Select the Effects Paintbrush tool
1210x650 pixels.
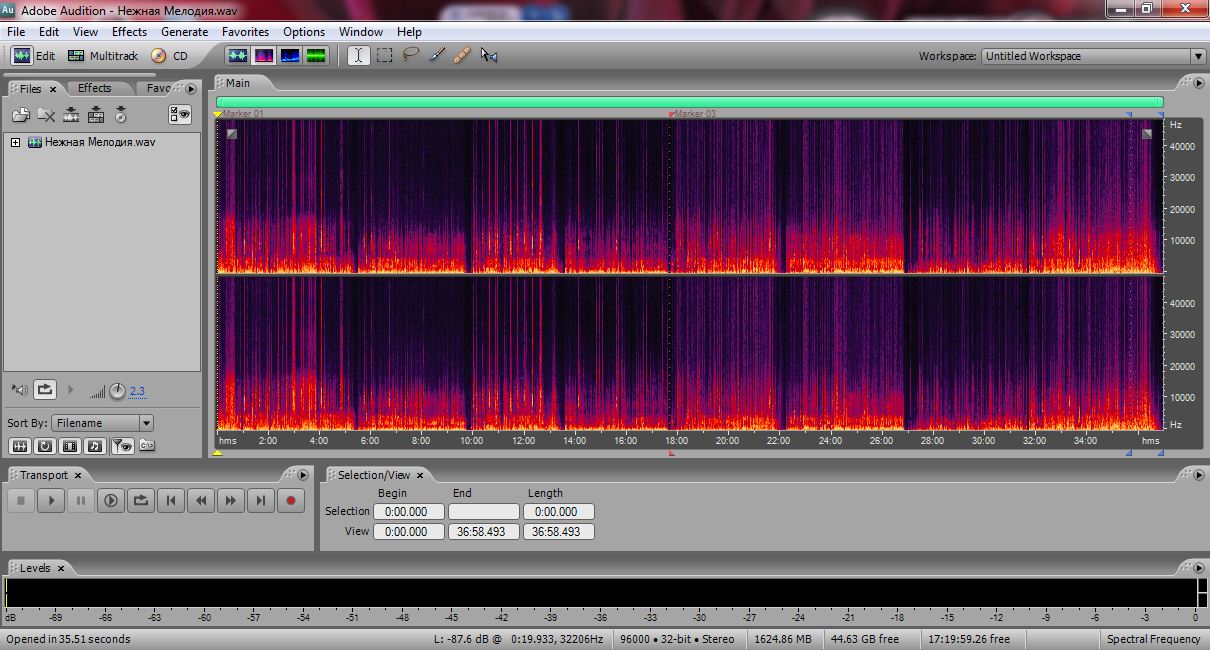(436, 56)
